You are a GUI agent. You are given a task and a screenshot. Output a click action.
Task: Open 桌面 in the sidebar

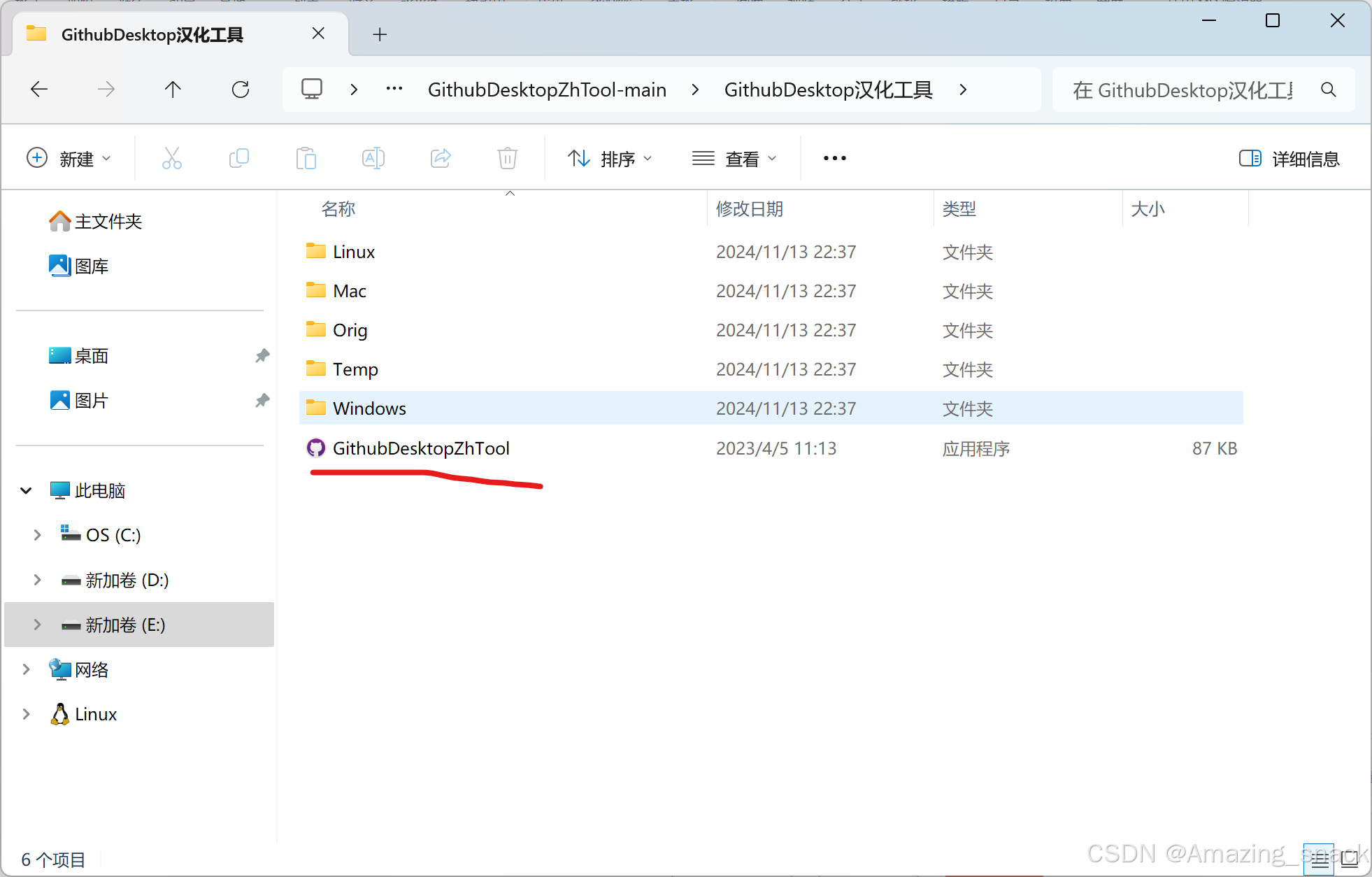click(x=79, y=355)
